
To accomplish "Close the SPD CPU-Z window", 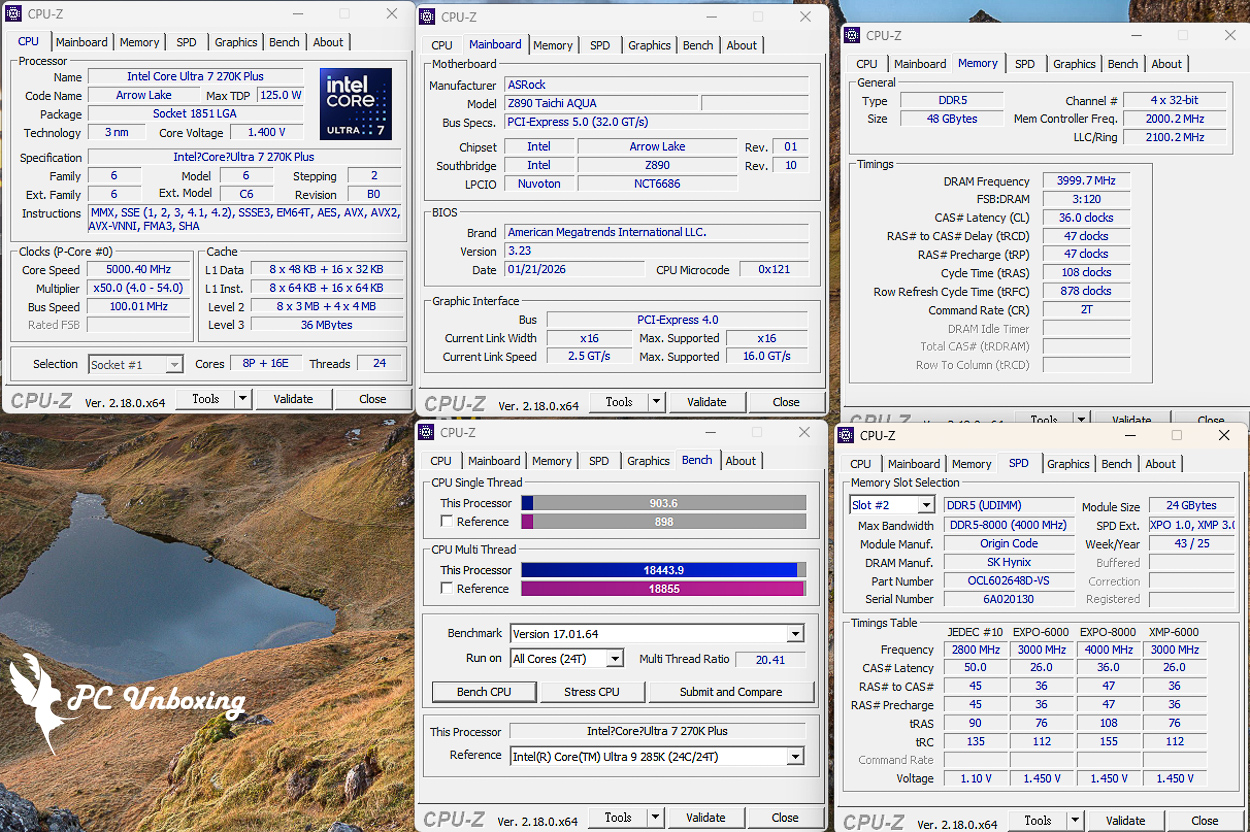I will [1223, 436].
